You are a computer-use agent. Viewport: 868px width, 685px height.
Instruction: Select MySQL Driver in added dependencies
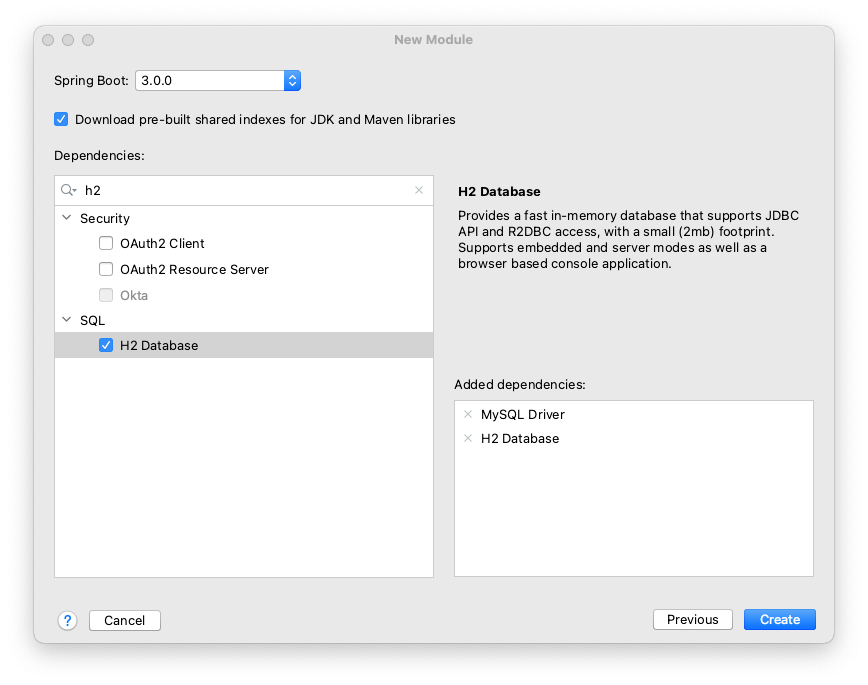[x=523, y=415]
